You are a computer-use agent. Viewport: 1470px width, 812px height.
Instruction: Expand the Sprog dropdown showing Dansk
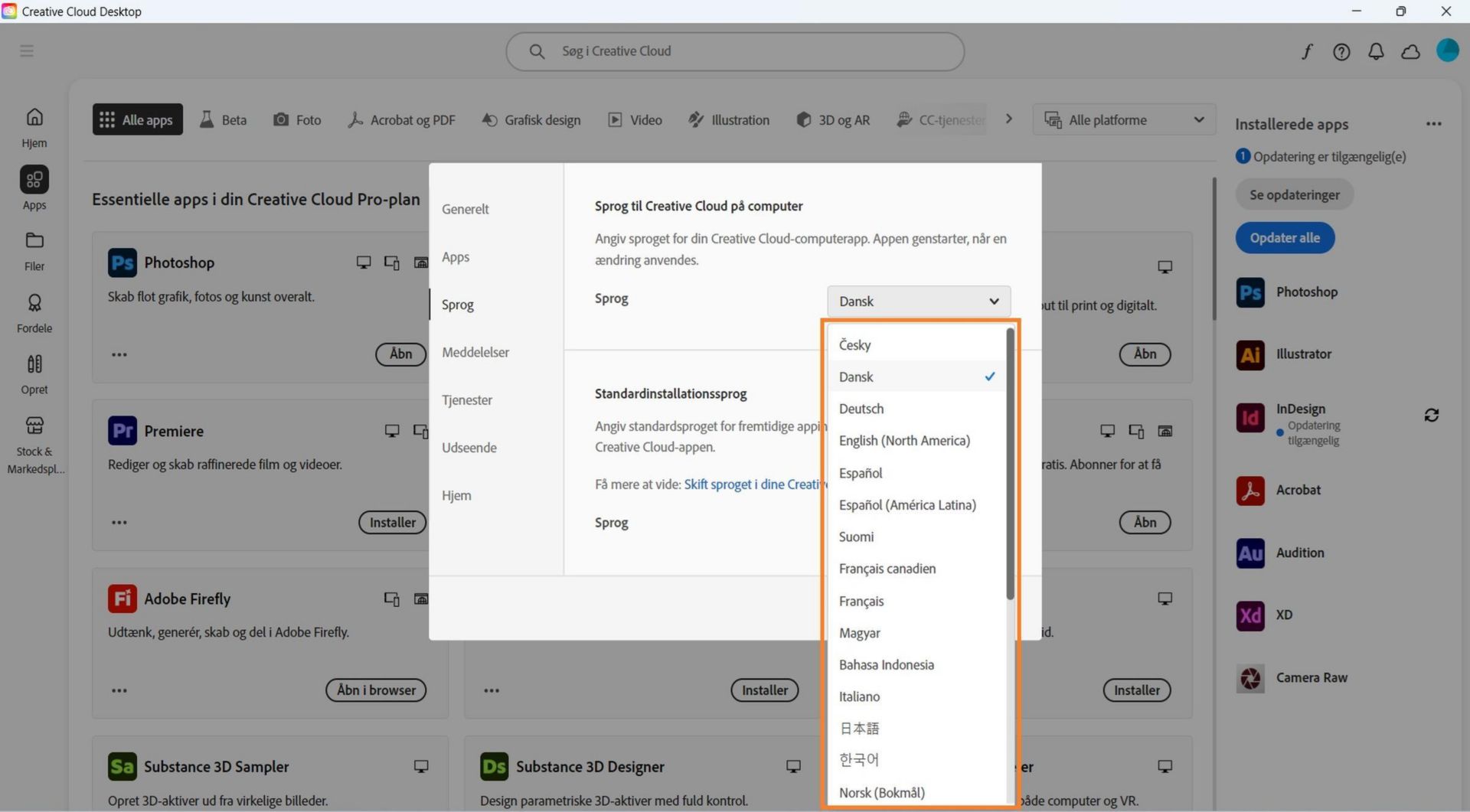coord(919,302)
